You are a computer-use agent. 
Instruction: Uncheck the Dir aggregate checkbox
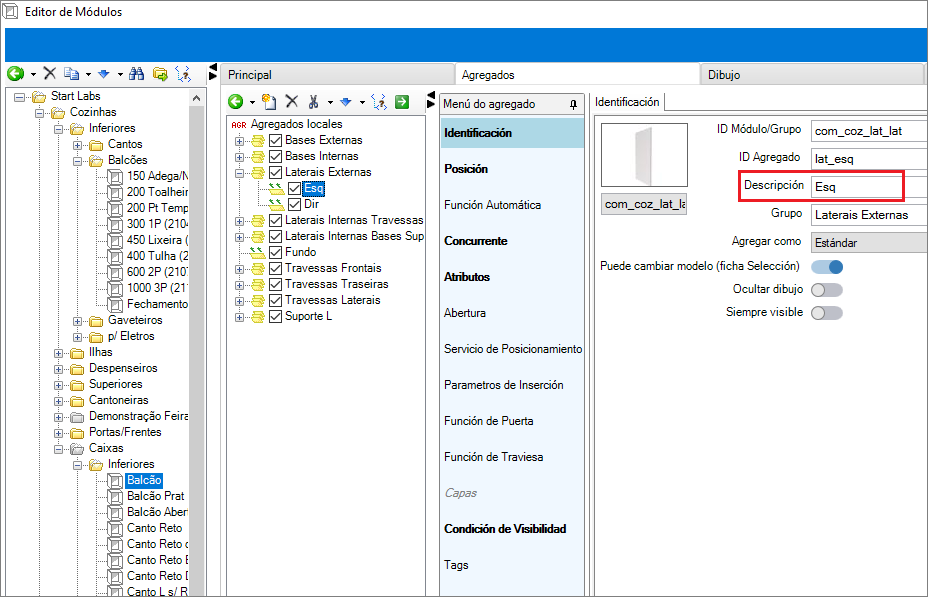coord(294,204)
